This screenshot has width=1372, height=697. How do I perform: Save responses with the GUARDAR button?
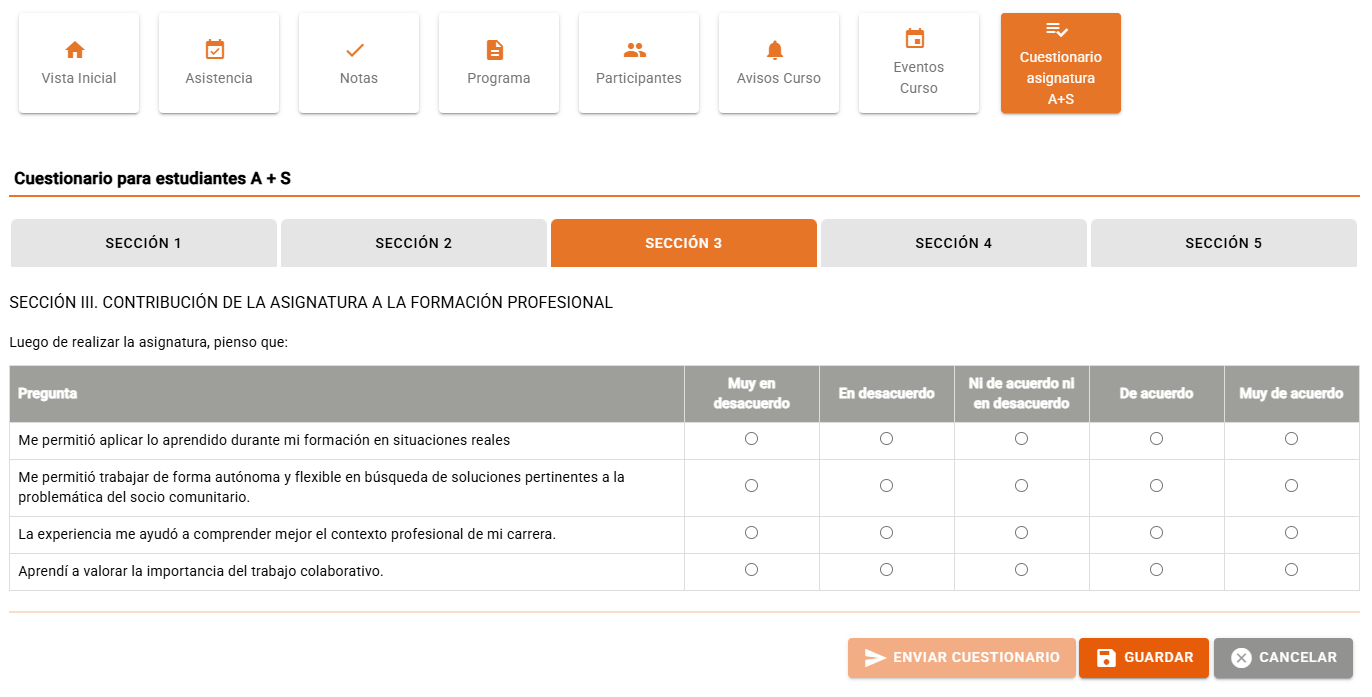coord(1143,657)
